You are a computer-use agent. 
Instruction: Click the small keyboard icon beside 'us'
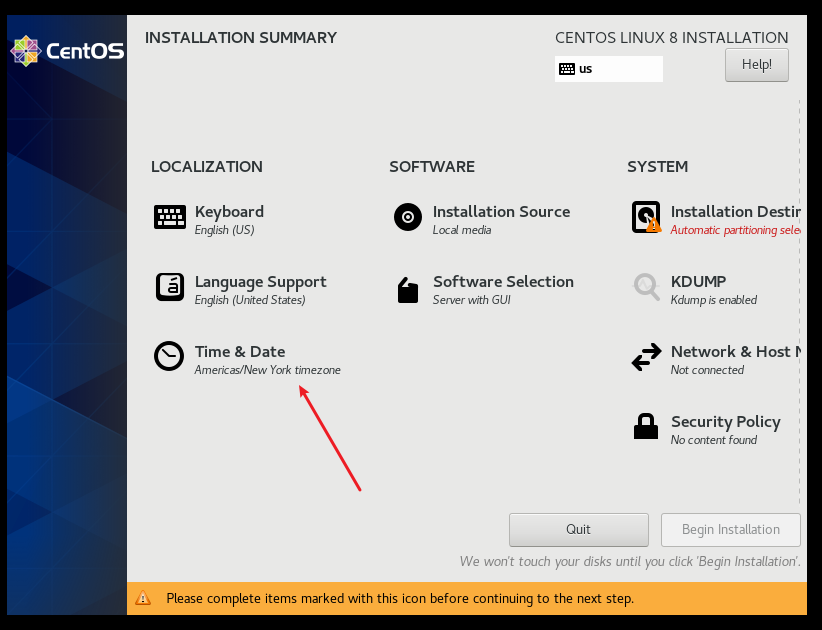coord(567,69)
